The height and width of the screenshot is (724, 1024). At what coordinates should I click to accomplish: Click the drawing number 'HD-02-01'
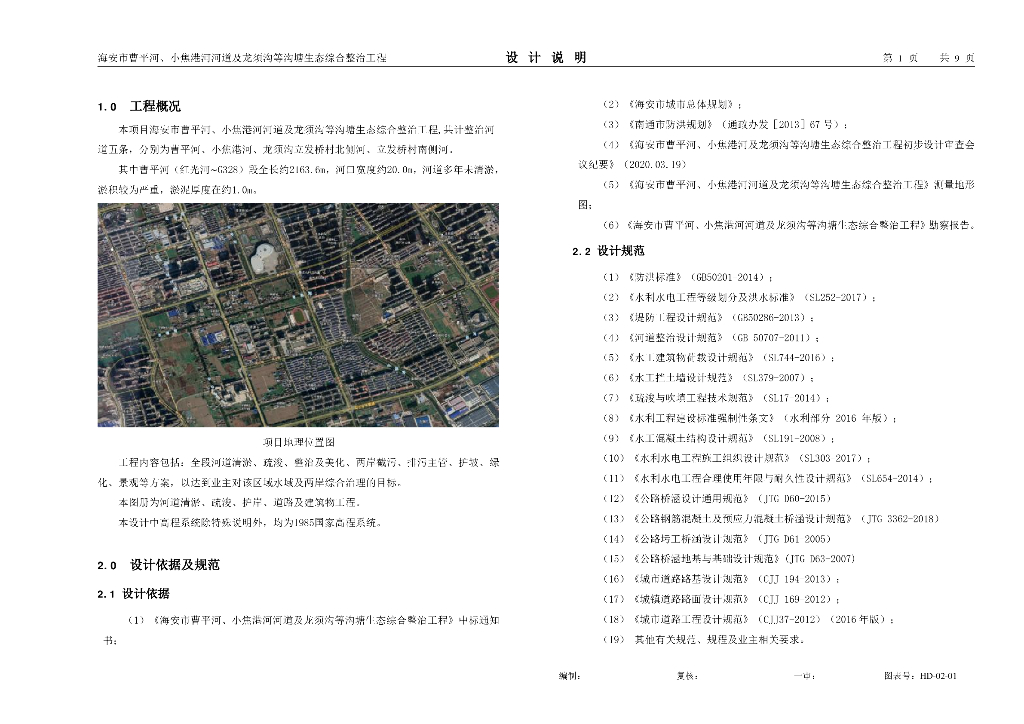(938, 676)
